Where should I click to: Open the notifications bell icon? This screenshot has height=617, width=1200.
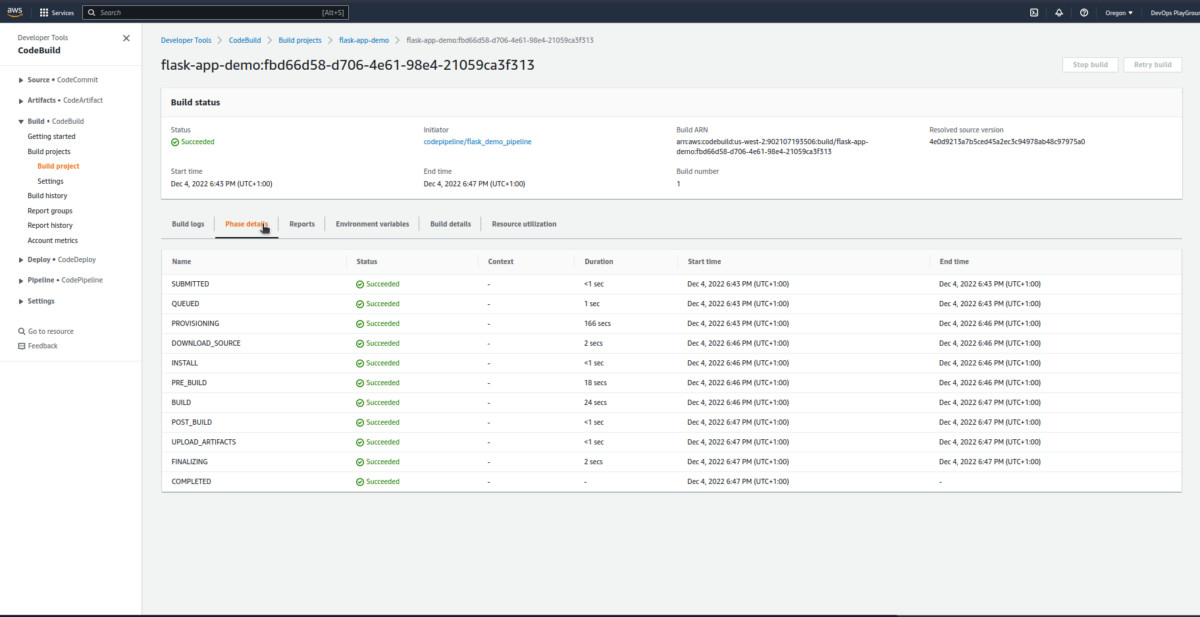[1059, 13]
